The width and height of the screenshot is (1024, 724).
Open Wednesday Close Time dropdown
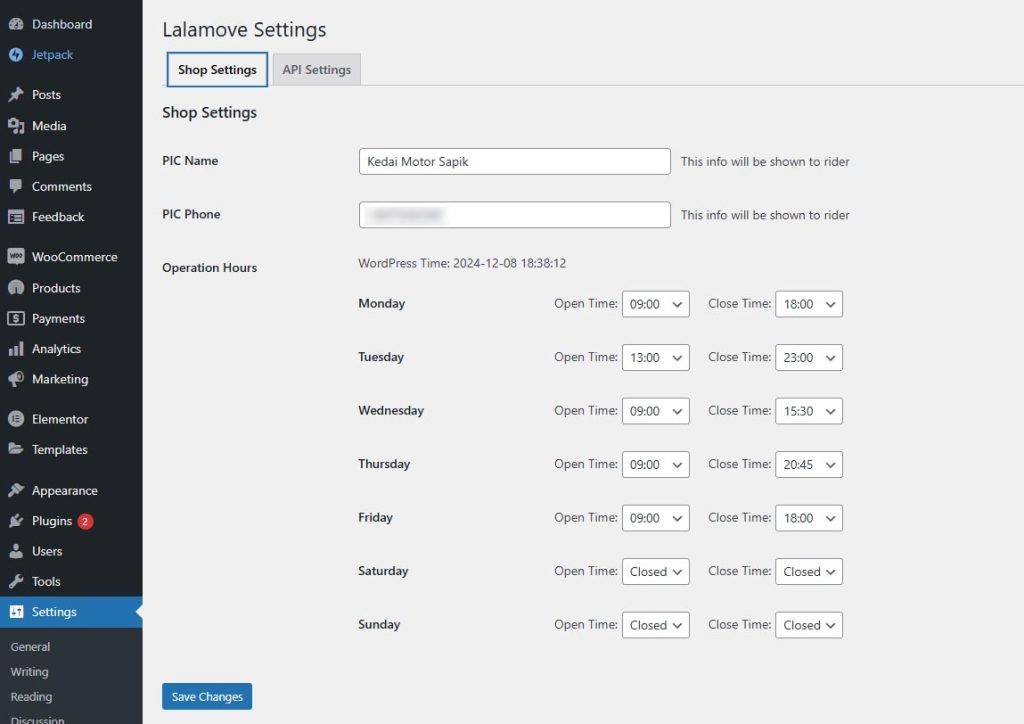click(808, 411)
